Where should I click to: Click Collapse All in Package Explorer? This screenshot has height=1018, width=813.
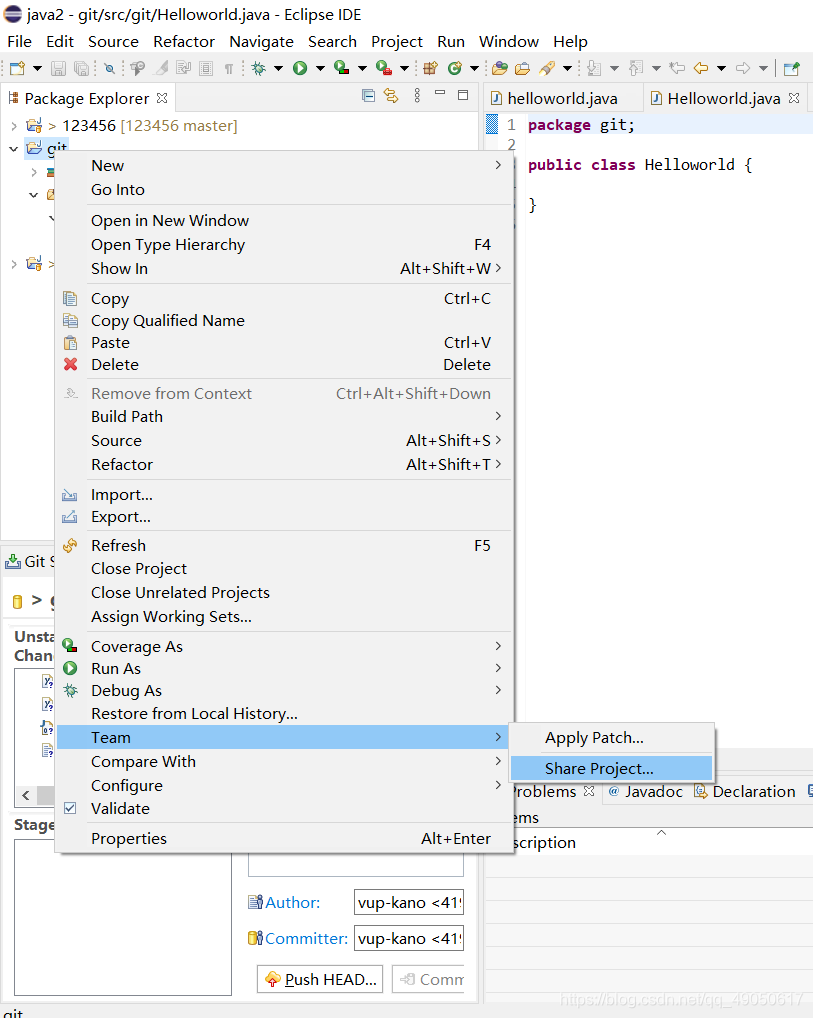[368, 96]
